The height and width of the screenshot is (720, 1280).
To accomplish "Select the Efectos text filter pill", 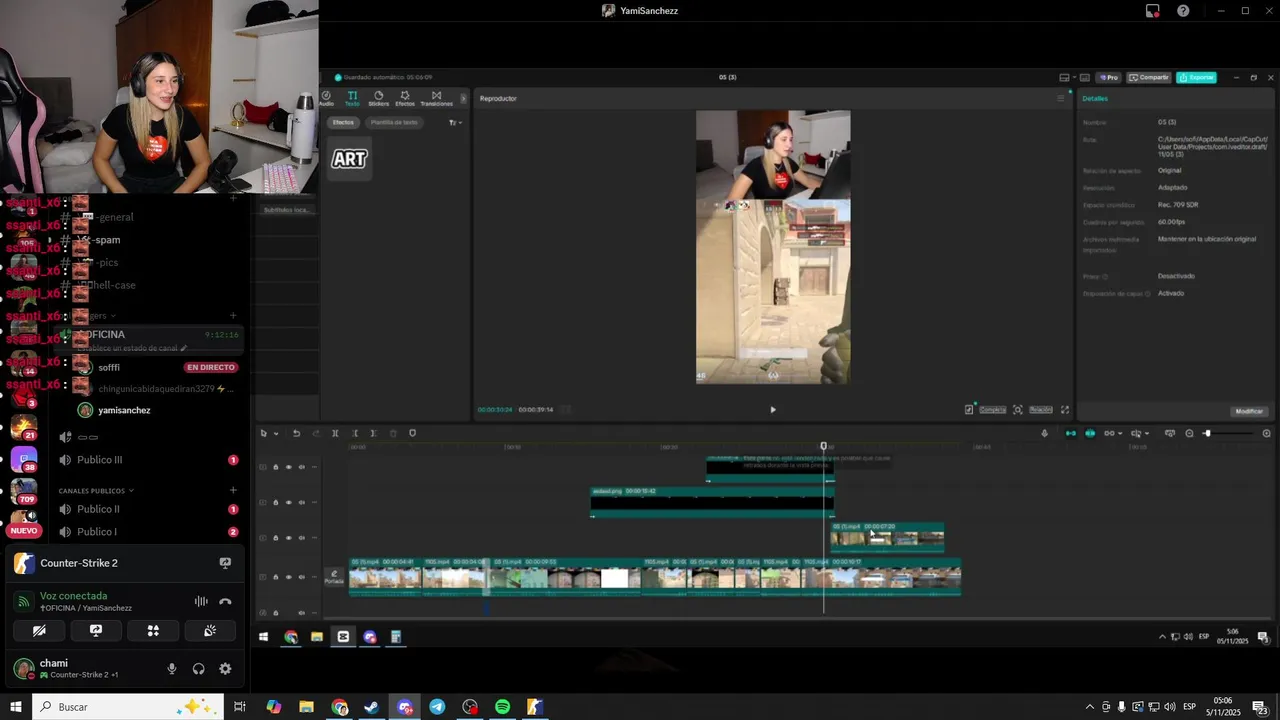I will point(343,122).
